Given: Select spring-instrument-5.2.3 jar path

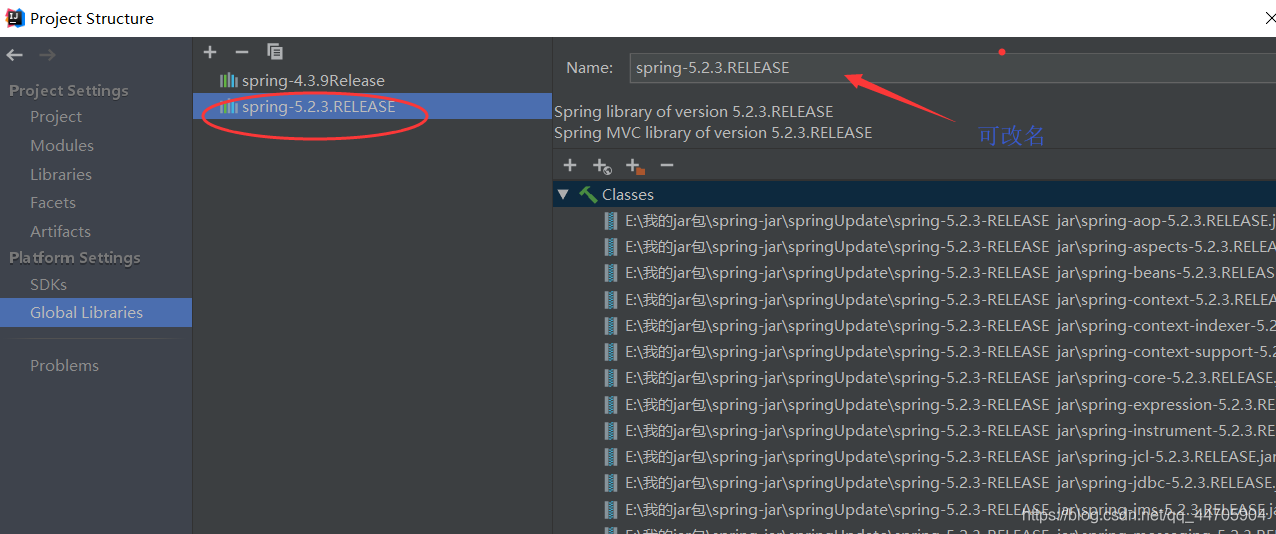Looking at the screenshot, I should (x=950, y=430).
